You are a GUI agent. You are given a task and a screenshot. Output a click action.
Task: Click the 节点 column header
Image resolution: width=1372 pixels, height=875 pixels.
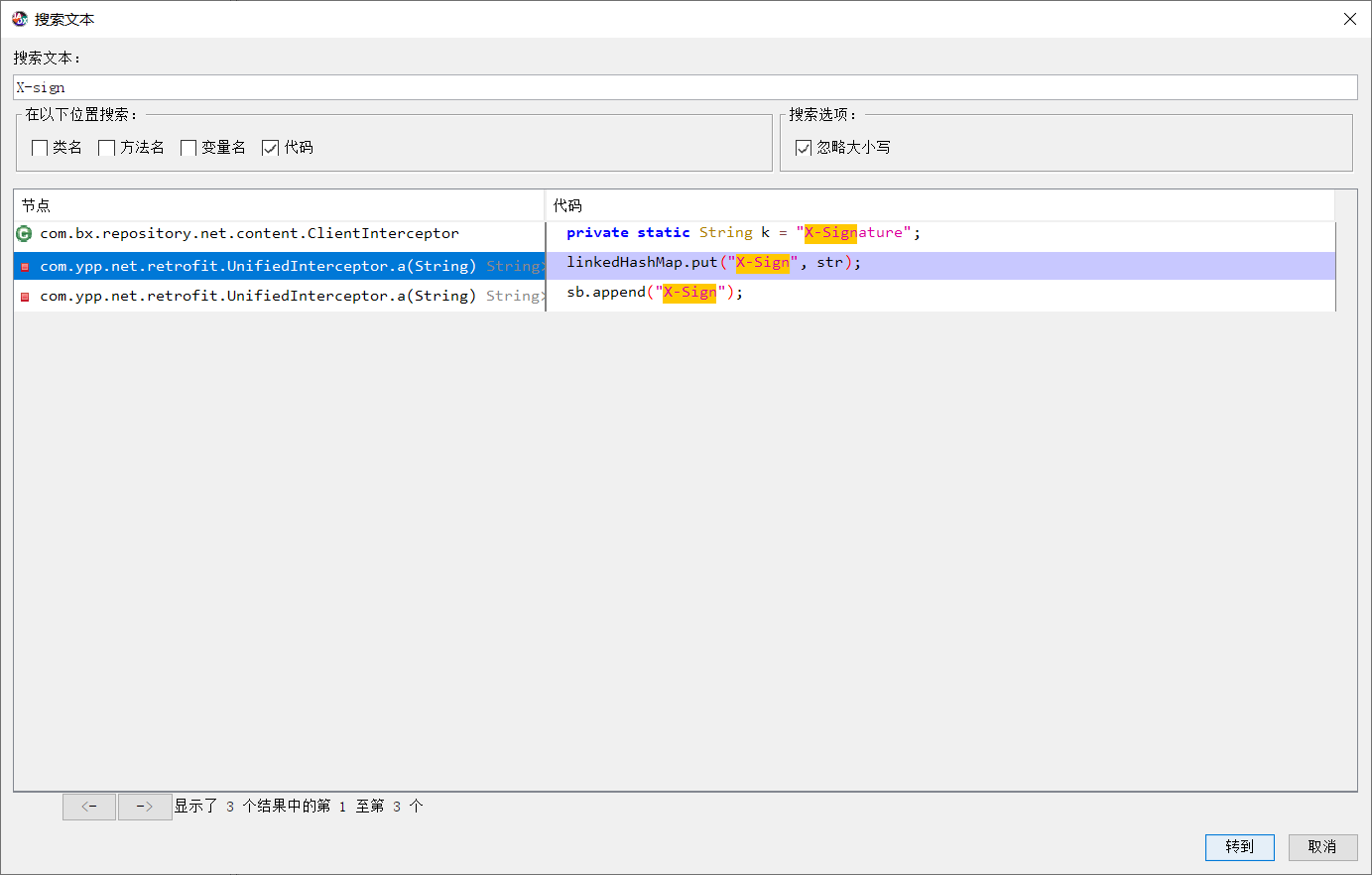[x=278, y=205]
